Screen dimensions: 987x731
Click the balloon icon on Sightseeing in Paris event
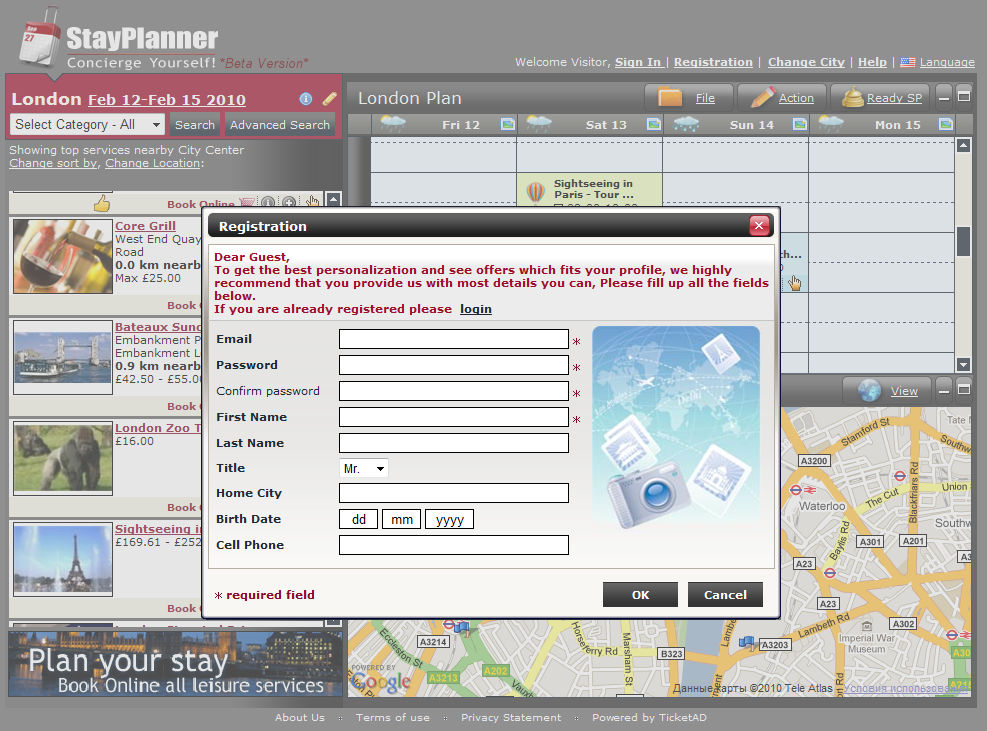[x=536, y=191]
